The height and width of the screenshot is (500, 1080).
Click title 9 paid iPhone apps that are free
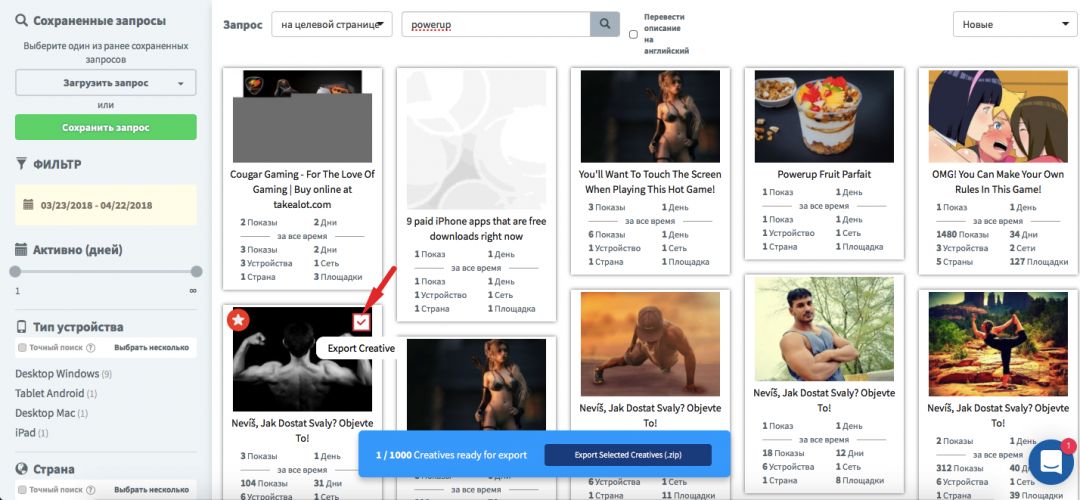476,229
